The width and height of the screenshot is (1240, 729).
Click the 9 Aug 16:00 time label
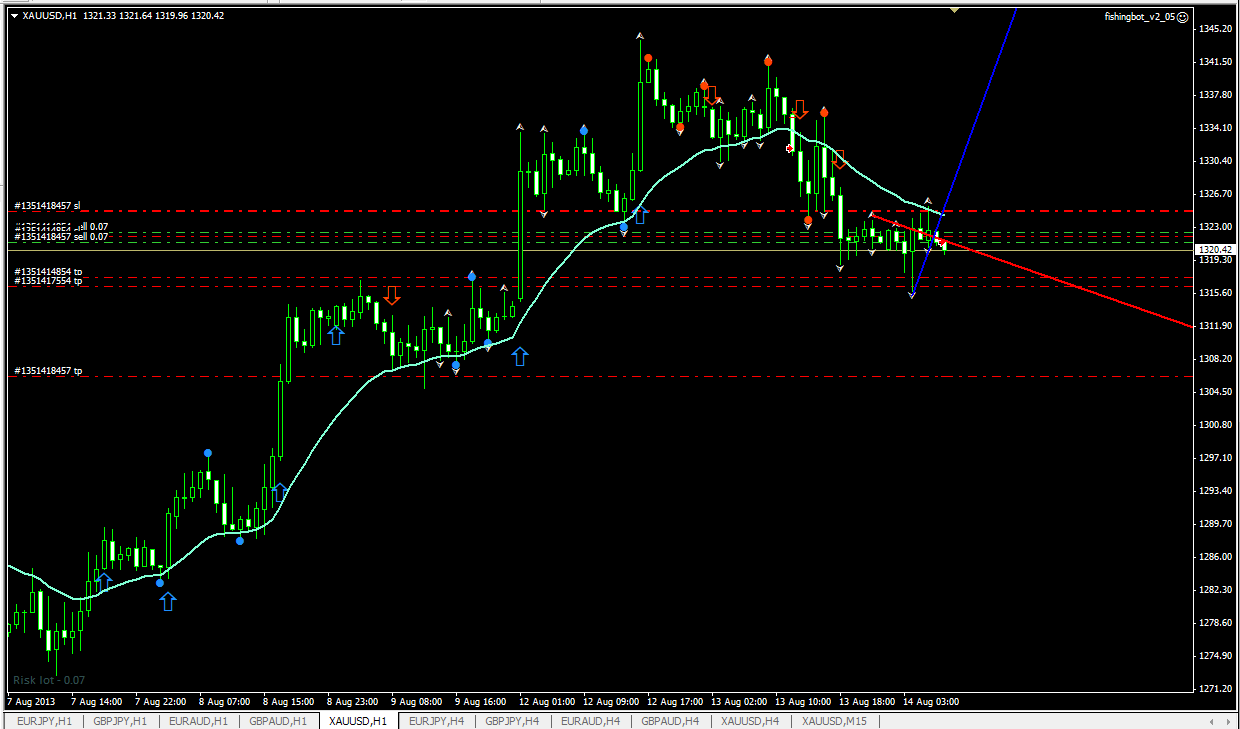pos(480,701)
